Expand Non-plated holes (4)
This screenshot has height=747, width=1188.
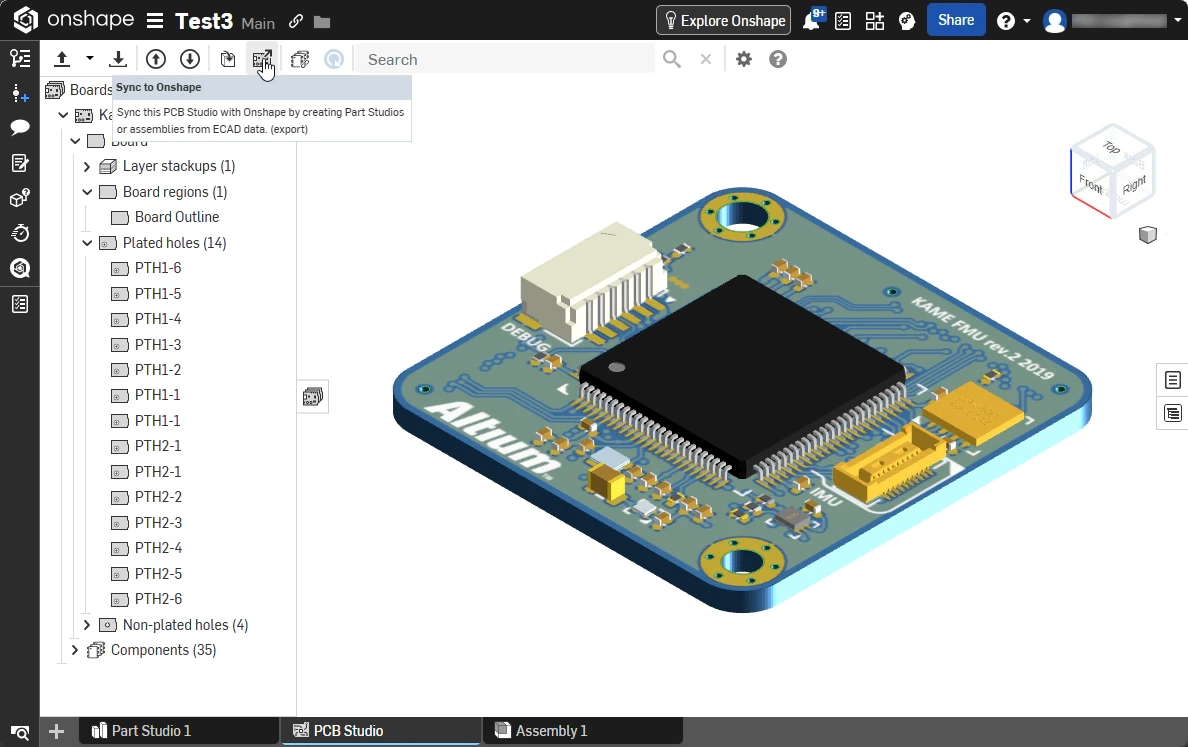[86, 625]
